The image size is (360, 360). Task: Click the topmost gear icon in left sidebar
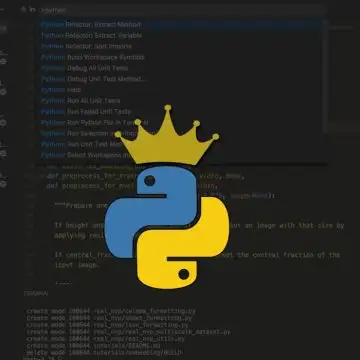point(3,62)
